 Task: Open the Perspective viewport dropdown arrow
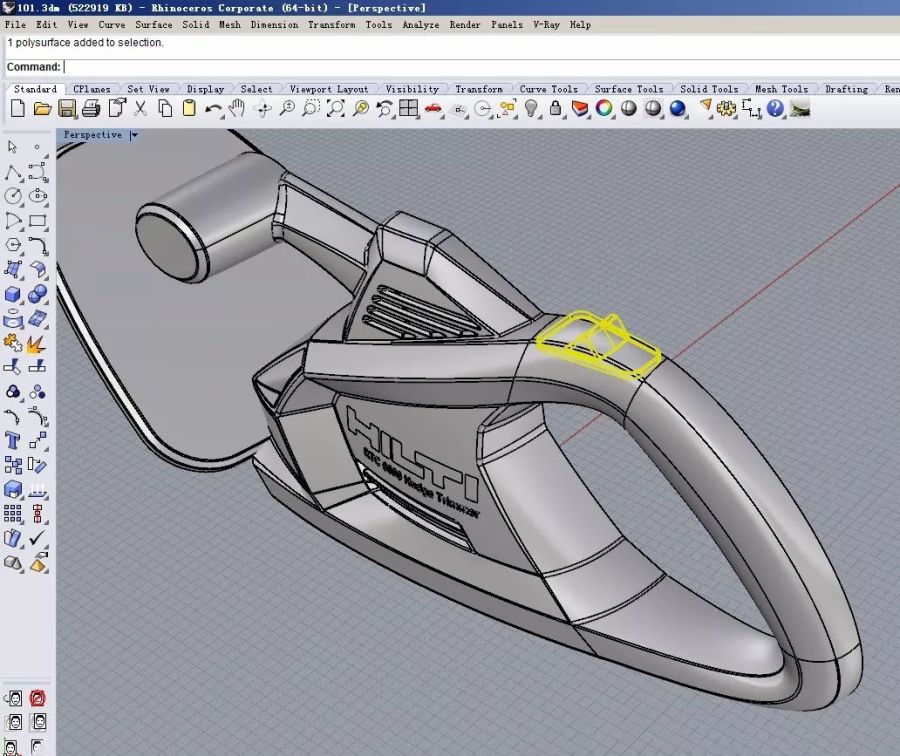click(134, 135)
